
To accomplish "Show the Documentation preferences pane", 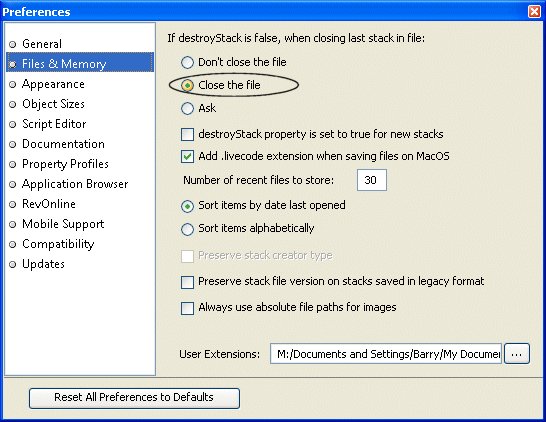I will pos(63,144).
